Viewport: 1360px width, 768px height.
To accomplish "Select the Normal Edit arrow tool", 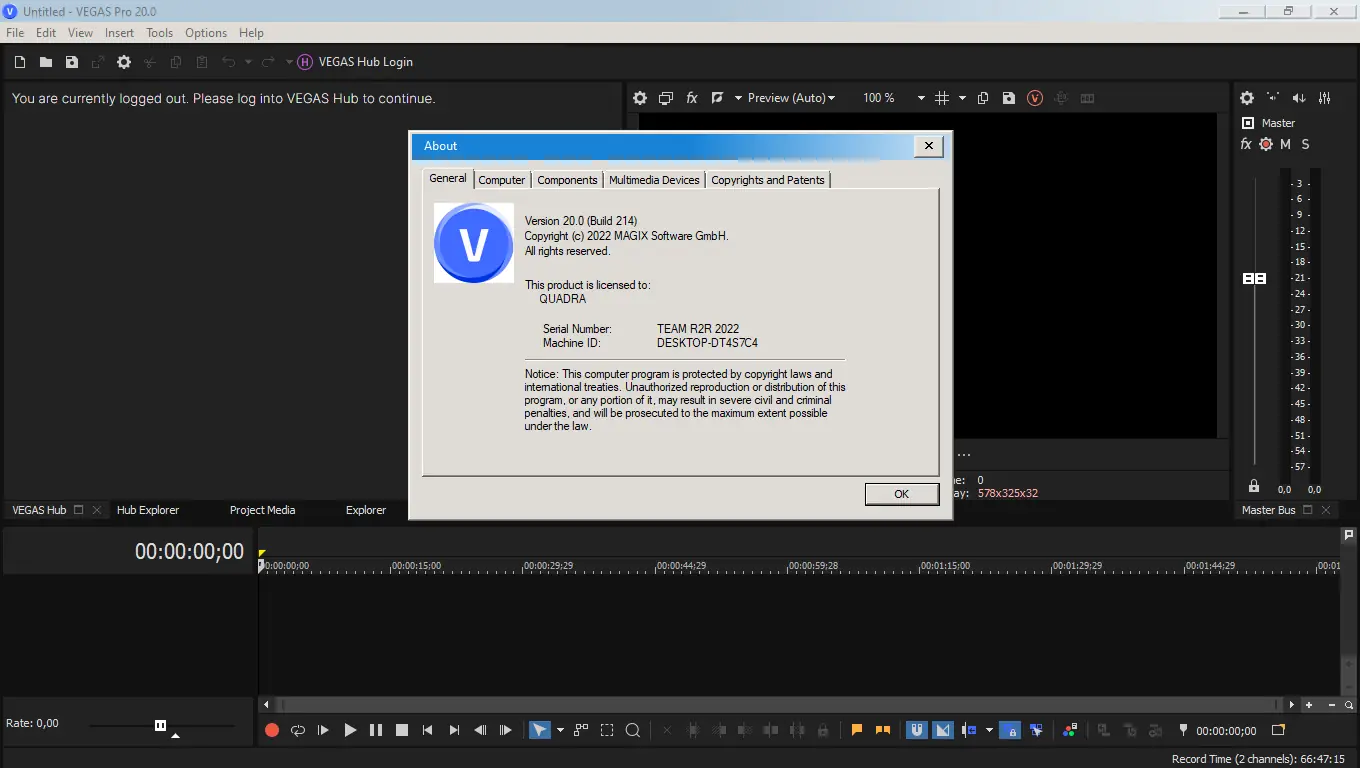I will (540, 731).
